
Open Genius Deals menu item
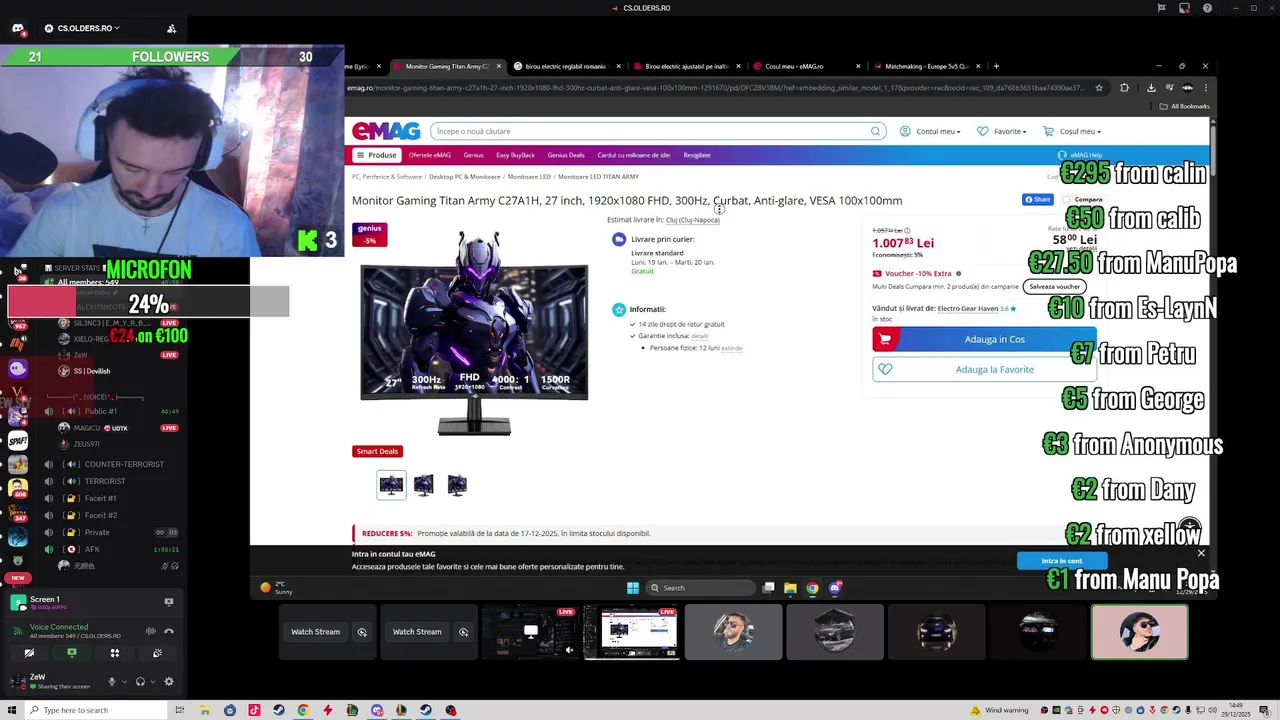[565, 155]
